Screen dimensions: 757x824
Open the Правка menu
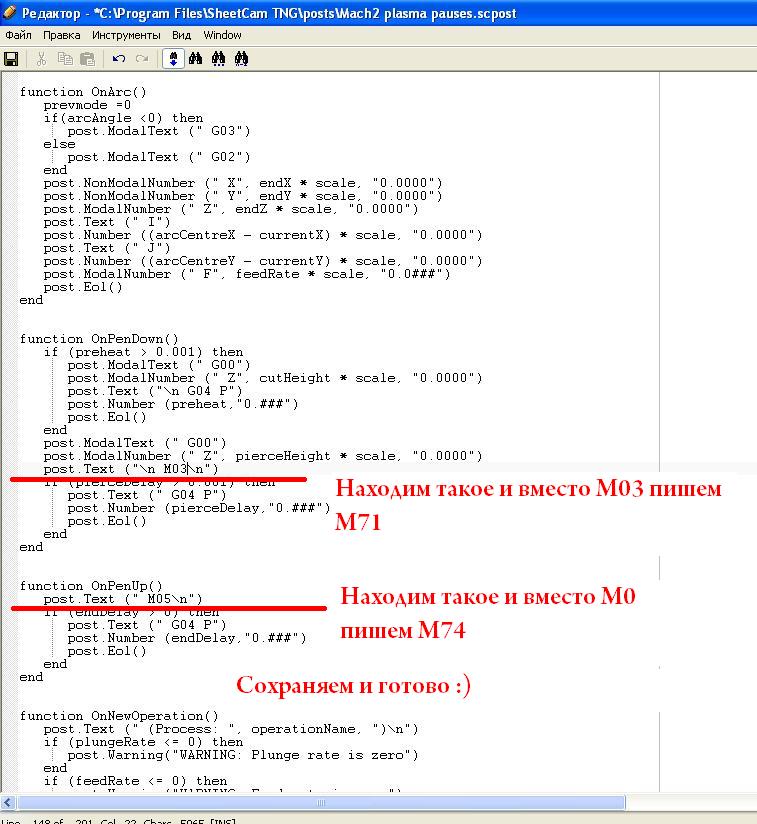[61, 35]
